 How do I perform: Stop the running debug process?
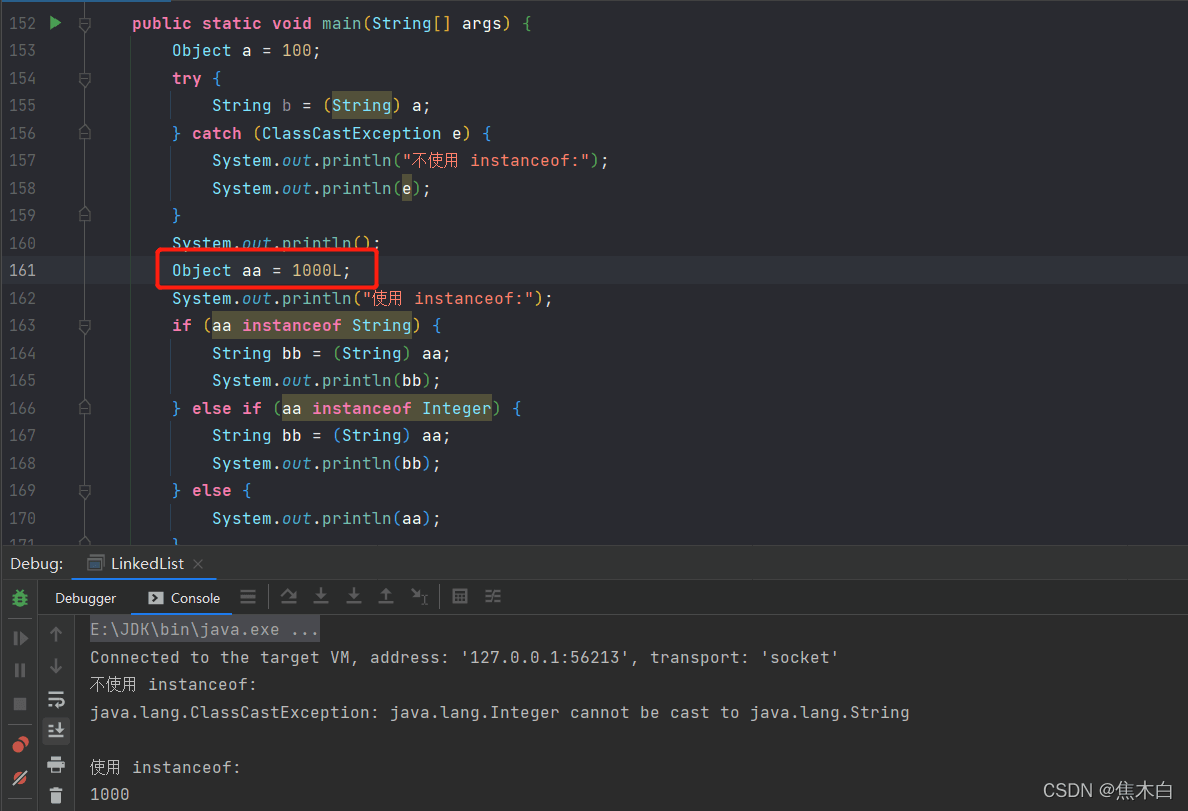pyautogui.click(x=20, y=706)
